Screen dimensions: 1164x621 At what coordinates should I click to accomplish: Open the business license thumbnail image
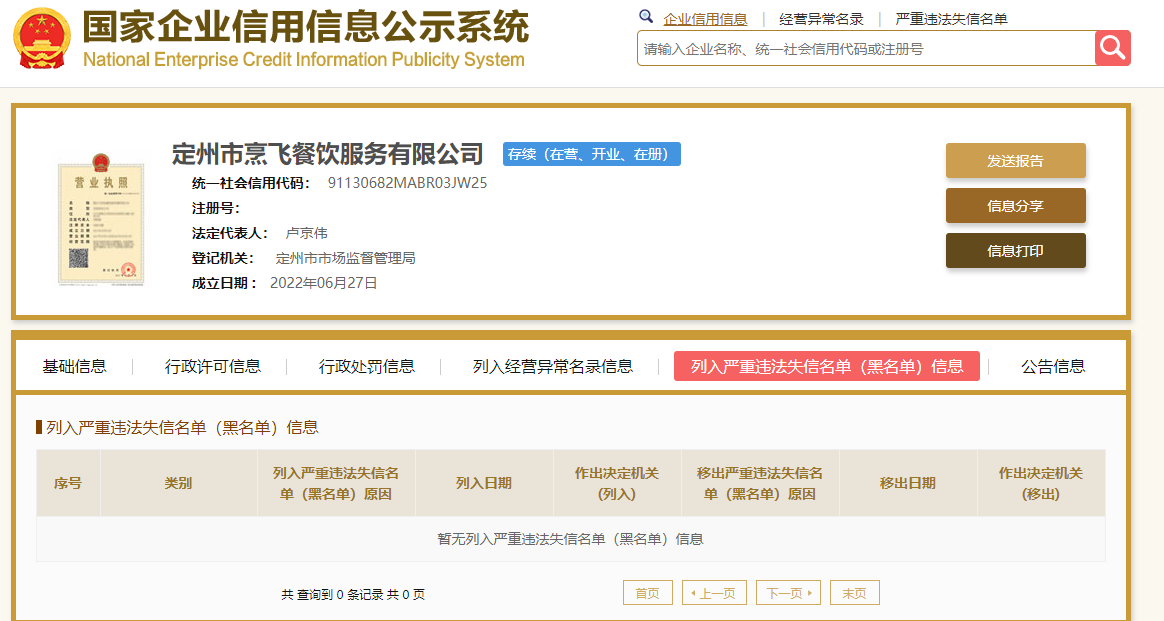click(101, 220)
